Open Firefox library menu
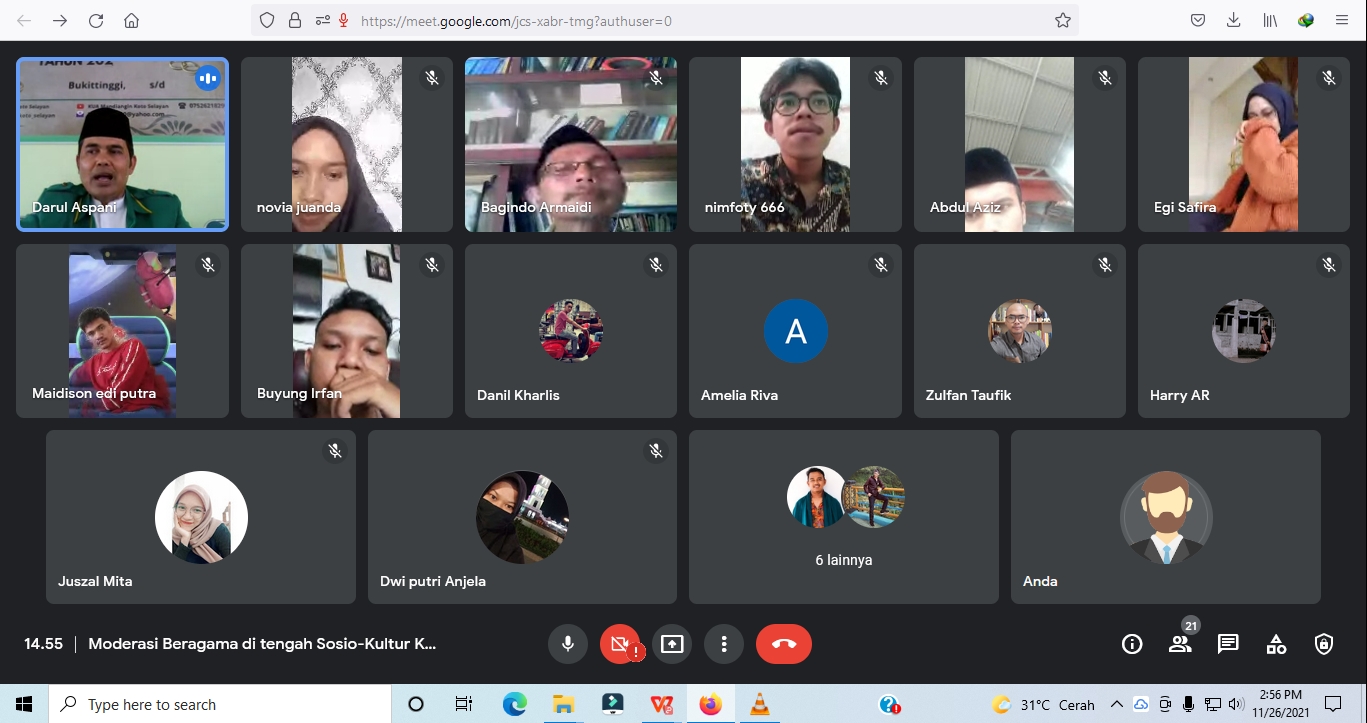Viewport: 1367px width, 723px height. click(1270, 20)
